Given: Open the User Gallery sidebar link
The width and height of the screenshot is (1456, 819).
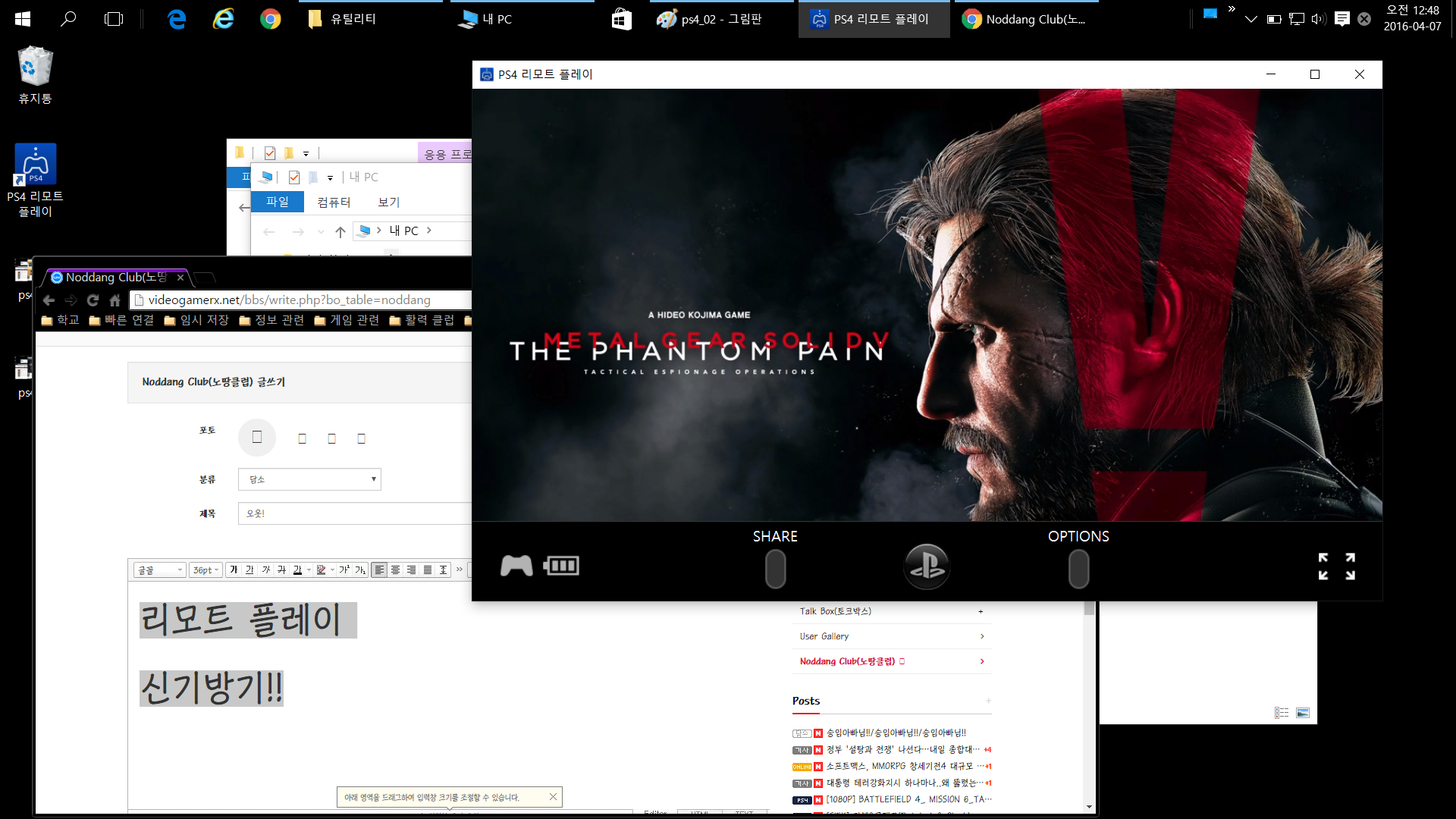Looking at the screenshot, I should click(824, 636).
